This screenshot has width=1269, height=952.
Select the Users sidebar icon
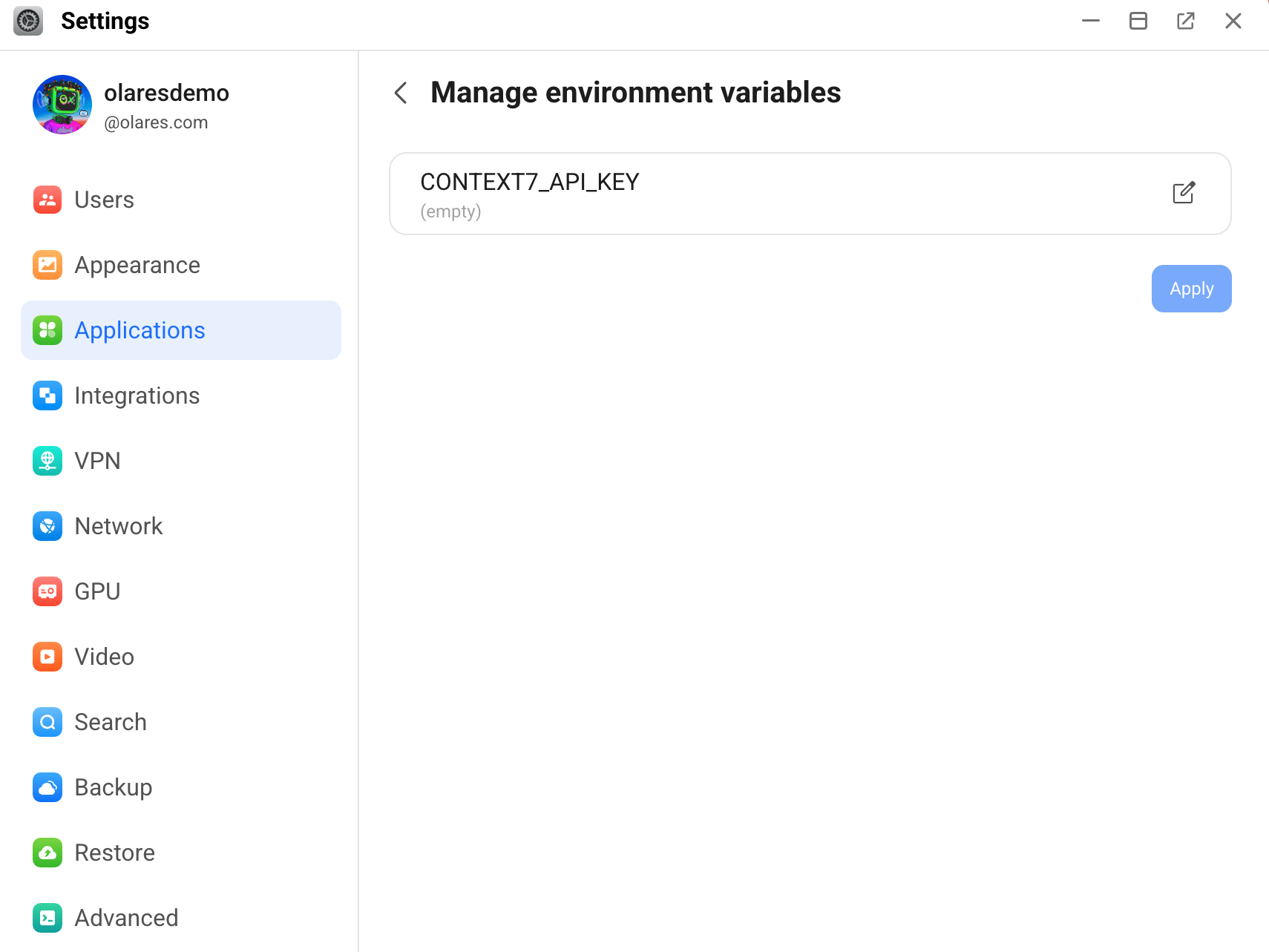[x=47, y=199]
